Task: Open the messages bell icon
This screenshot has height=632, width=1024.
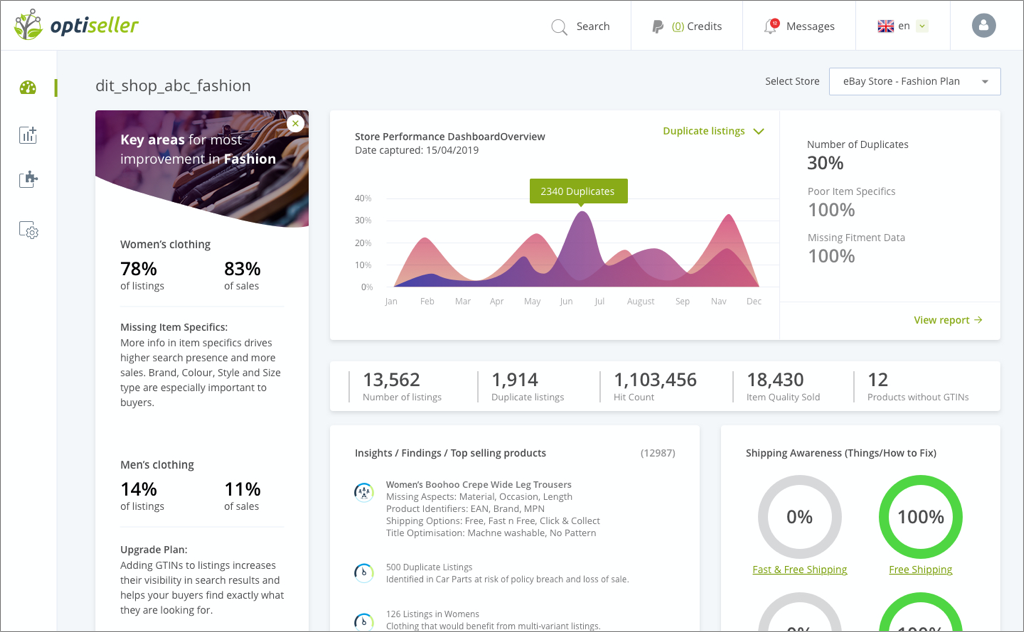Action: point(771,26)
